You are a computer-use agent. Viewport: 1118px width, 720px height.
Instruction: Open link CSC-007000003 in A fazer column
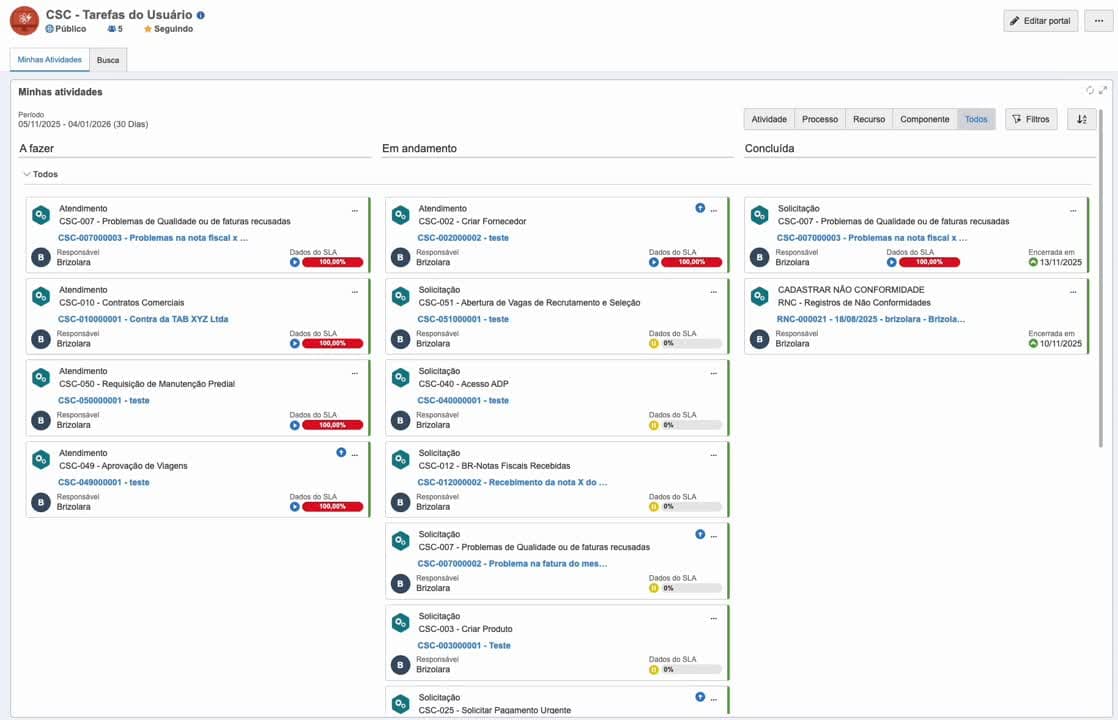click(x=153, y=238)
